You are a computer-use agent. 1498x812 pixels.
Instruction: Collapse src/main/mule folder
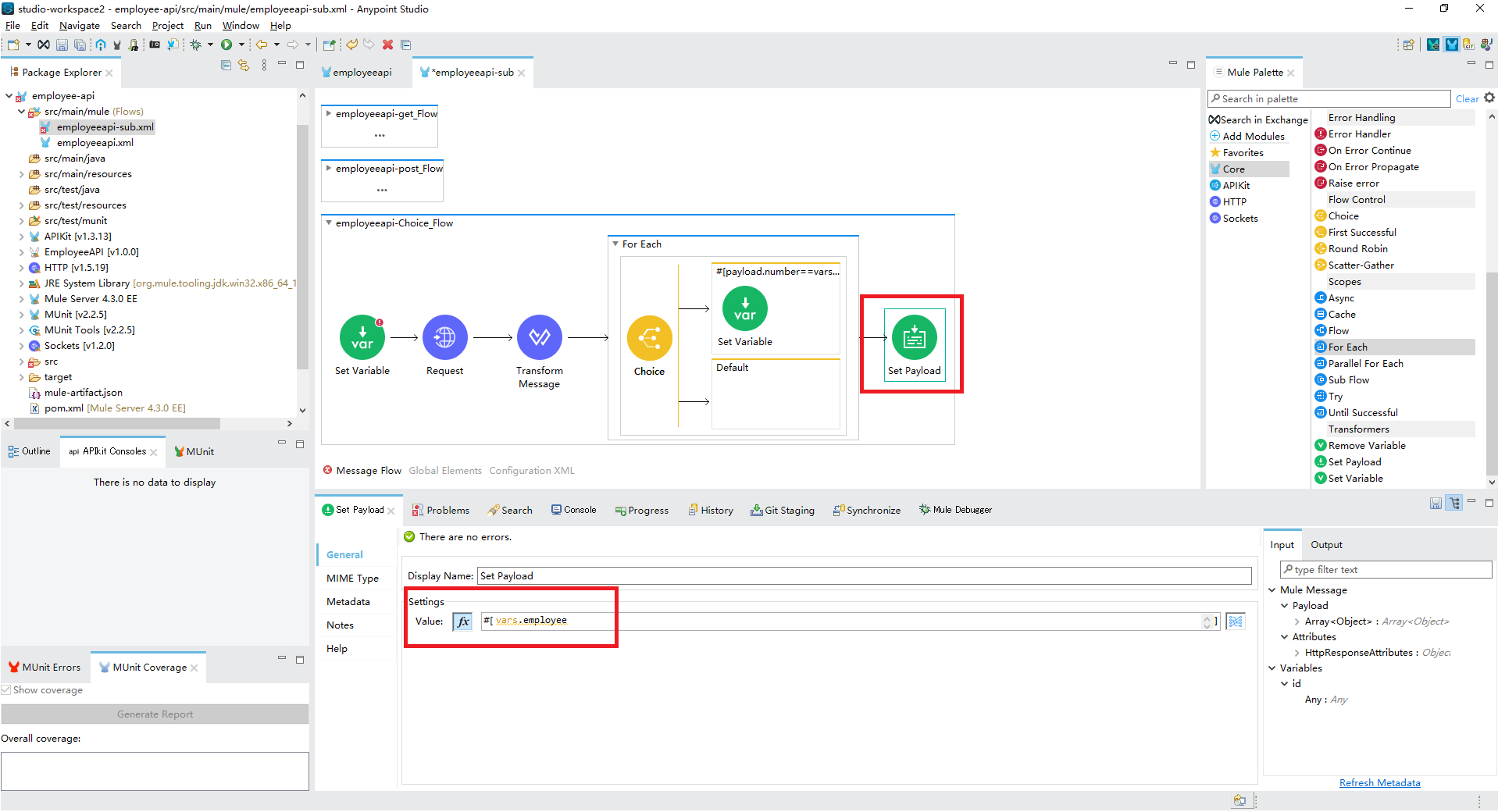[x=21, y=112]
